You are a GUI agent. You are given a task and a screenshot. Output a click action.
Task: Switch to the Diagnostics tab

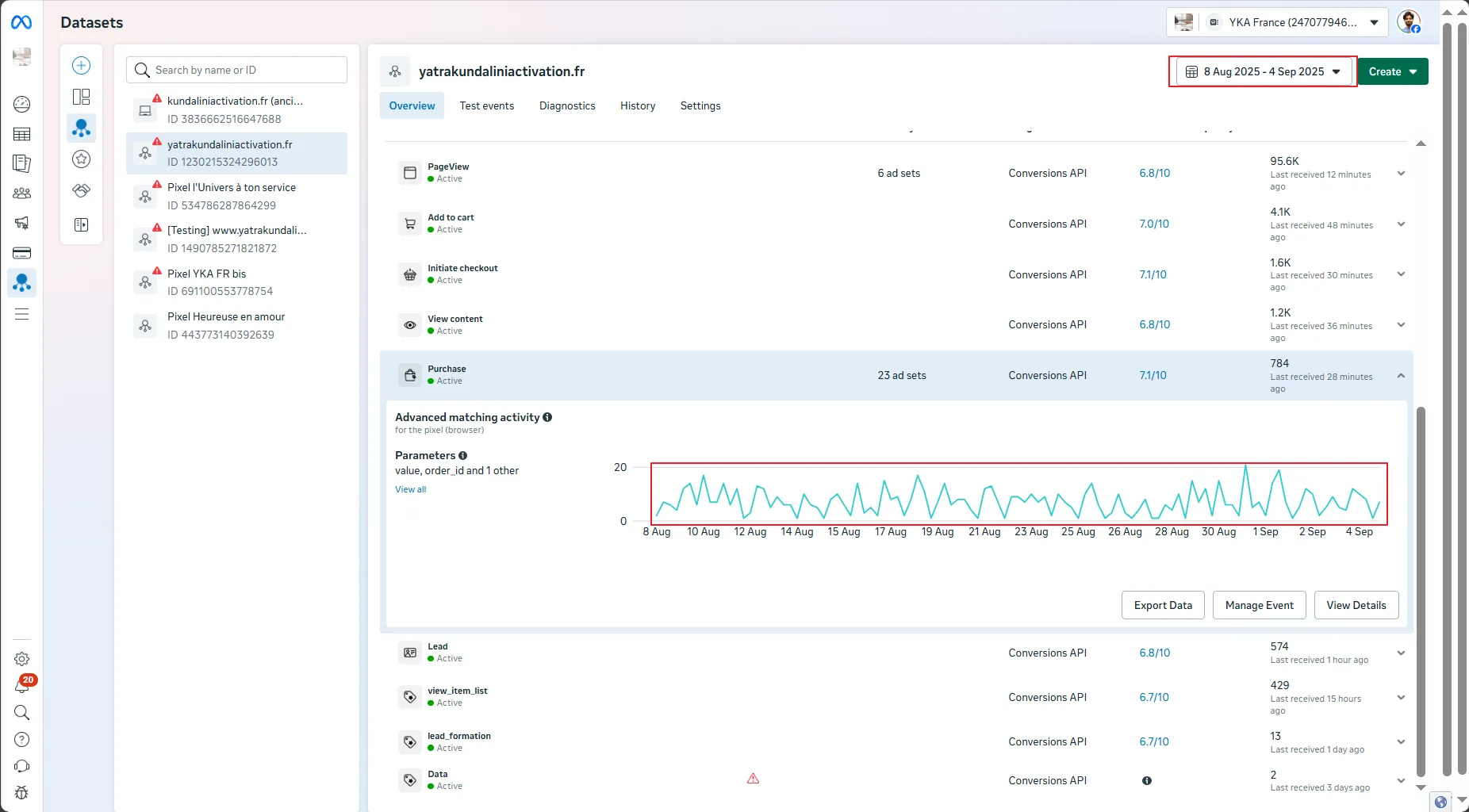coord(567,105)
